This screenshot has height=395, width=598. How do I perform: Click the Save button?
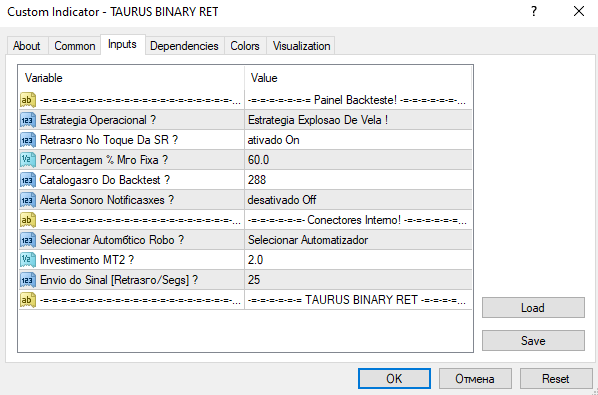533,340
